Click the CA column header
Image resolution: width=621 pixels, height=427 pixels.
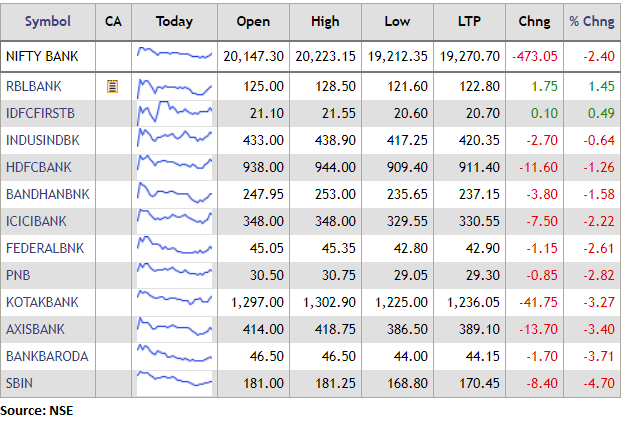tap(113, 21)
